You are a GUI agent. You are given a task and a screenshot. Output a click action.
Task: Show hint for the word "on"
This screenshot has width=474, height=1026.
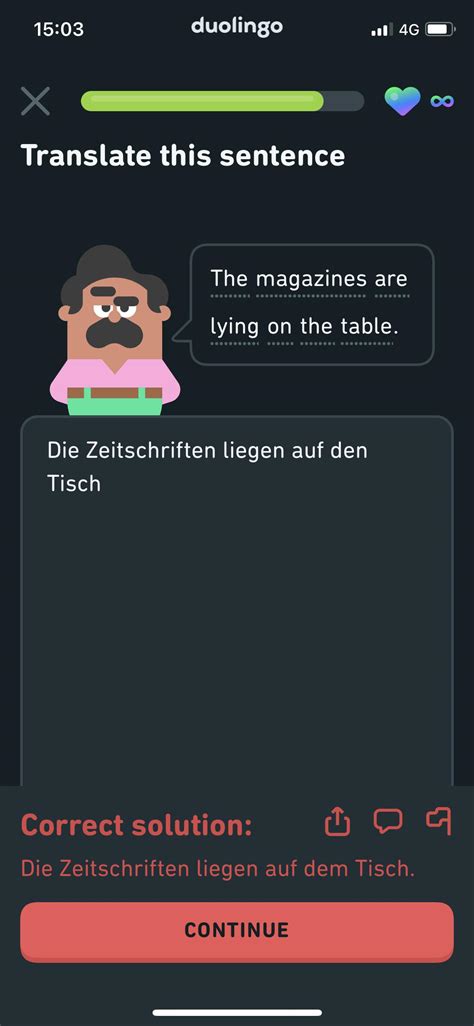pos(280,327)
